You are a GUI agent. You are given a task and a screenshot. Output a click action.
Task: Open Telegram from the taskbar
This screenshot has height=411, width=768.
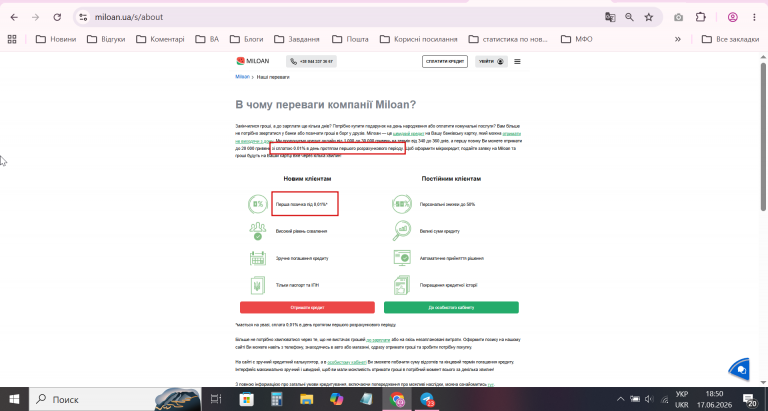427,399
